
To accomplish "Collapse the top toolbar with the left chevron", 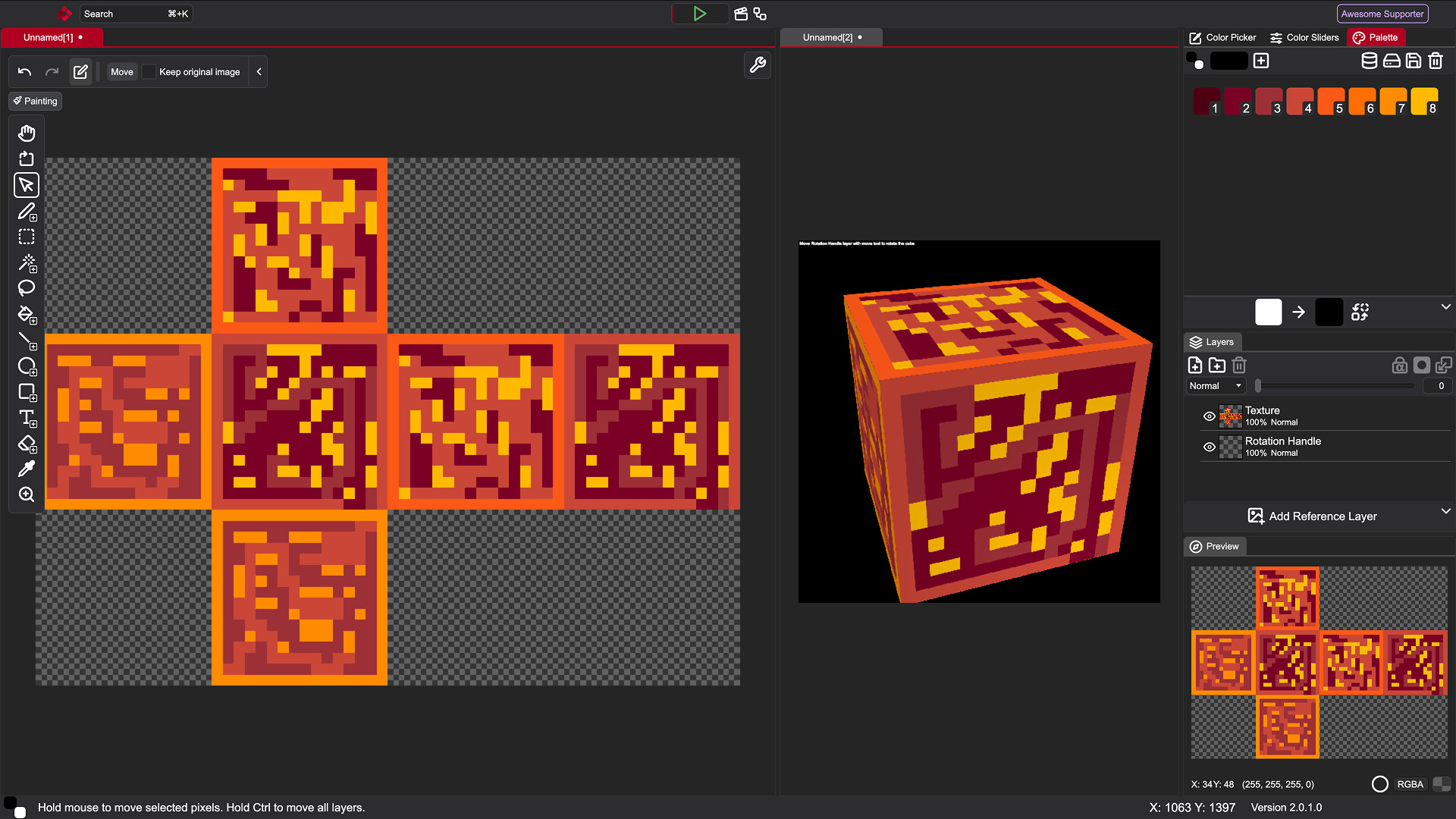I will 259,71.
